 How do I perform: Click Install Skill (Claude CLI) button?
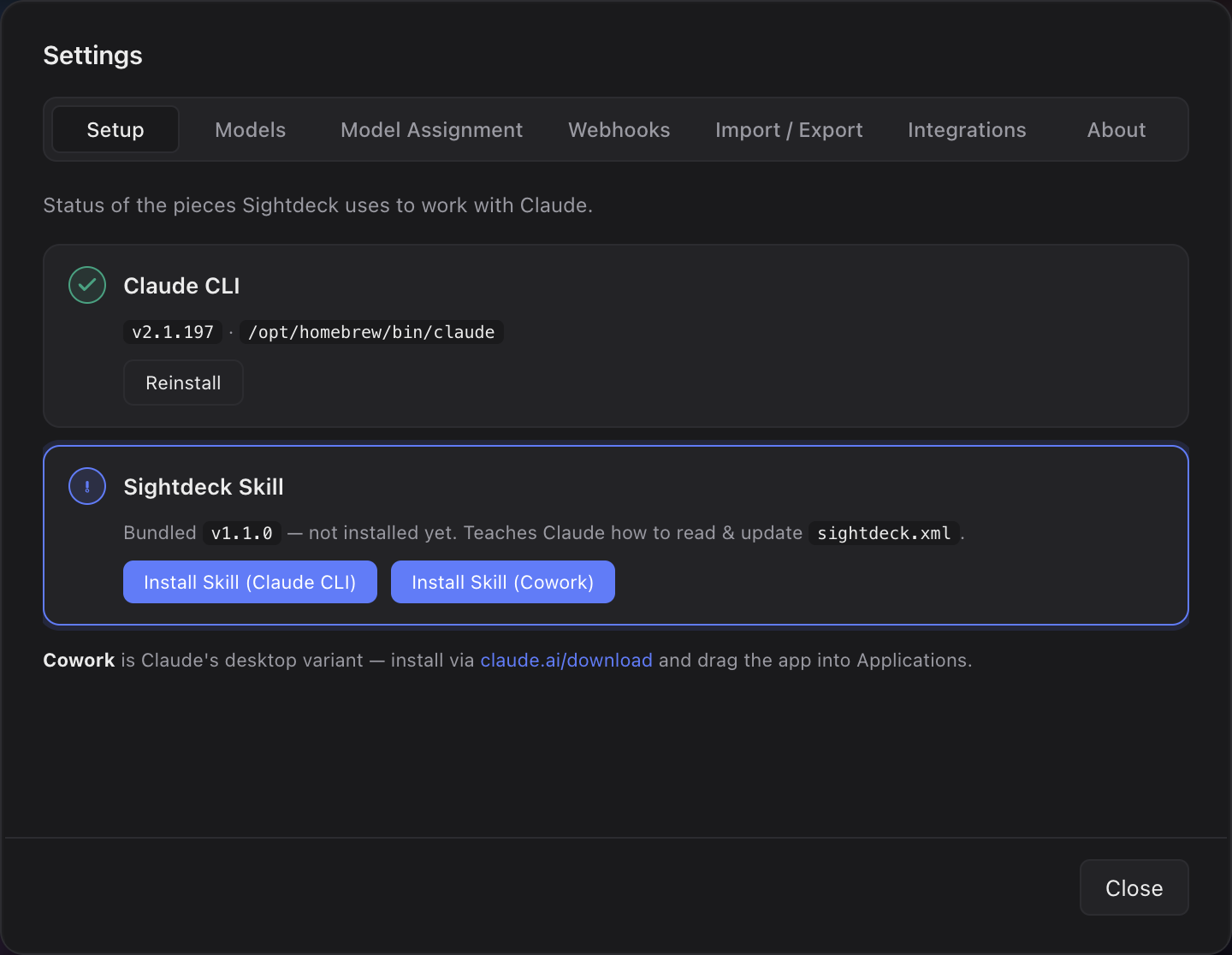point(250,582)
